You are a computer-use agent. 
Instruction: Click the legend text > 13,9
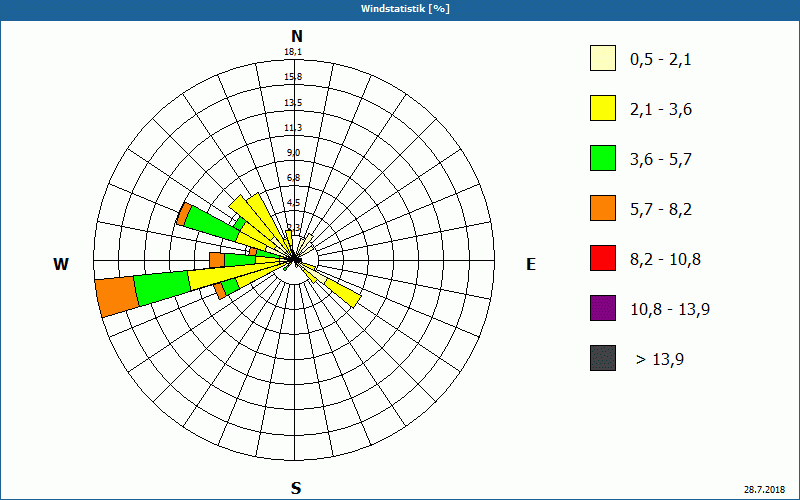point(660,360)
